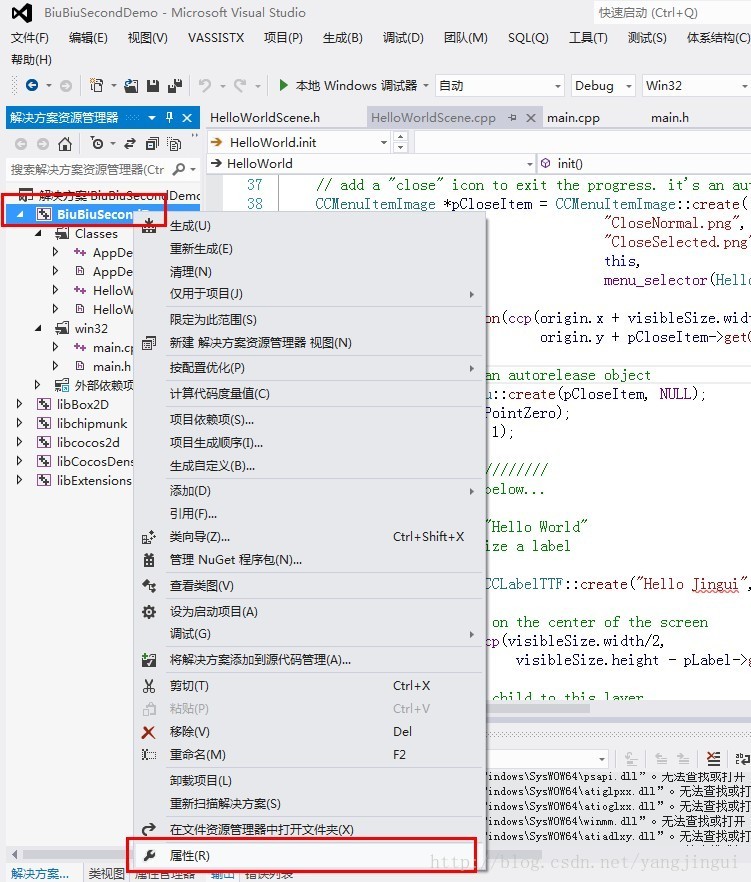Select 属性(R) at menu bottom
This screenshot has width=751, height=882.
[309, 856]
